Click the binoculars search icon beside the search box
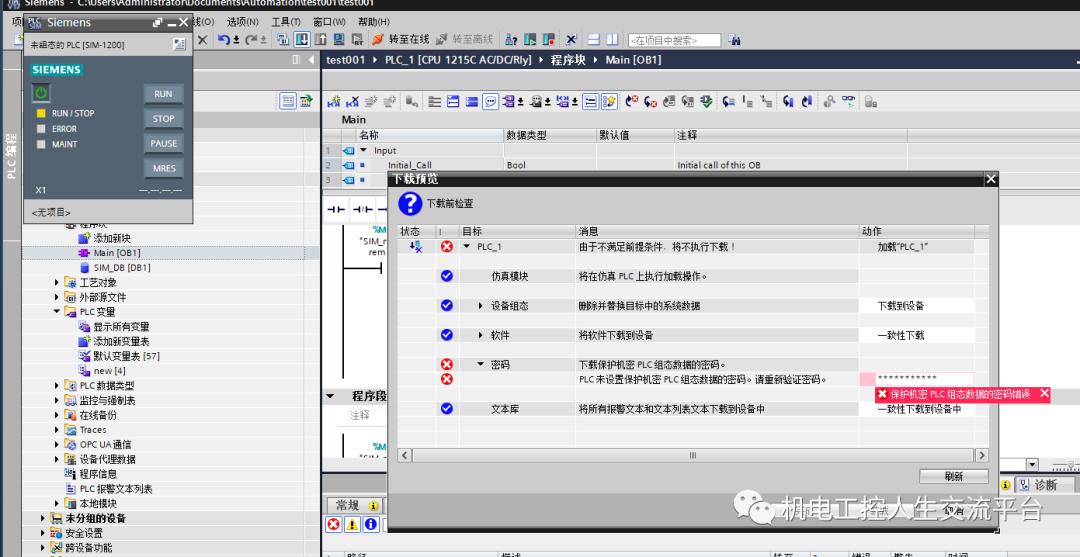Viewport: 1080px width, 557px height. click(x=734, y=40)
